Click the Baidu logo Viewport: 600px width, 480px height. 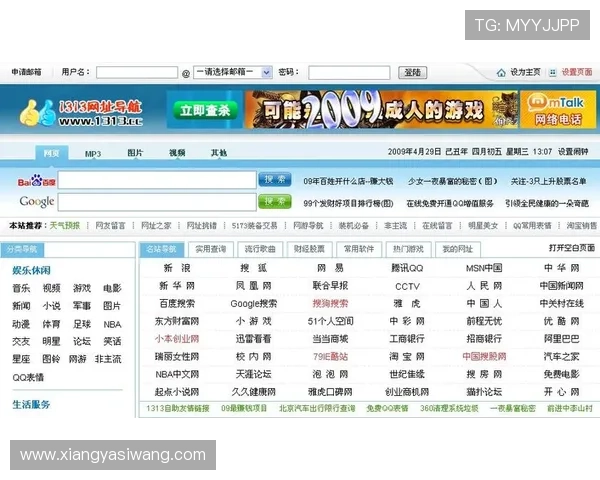[36, 181]
